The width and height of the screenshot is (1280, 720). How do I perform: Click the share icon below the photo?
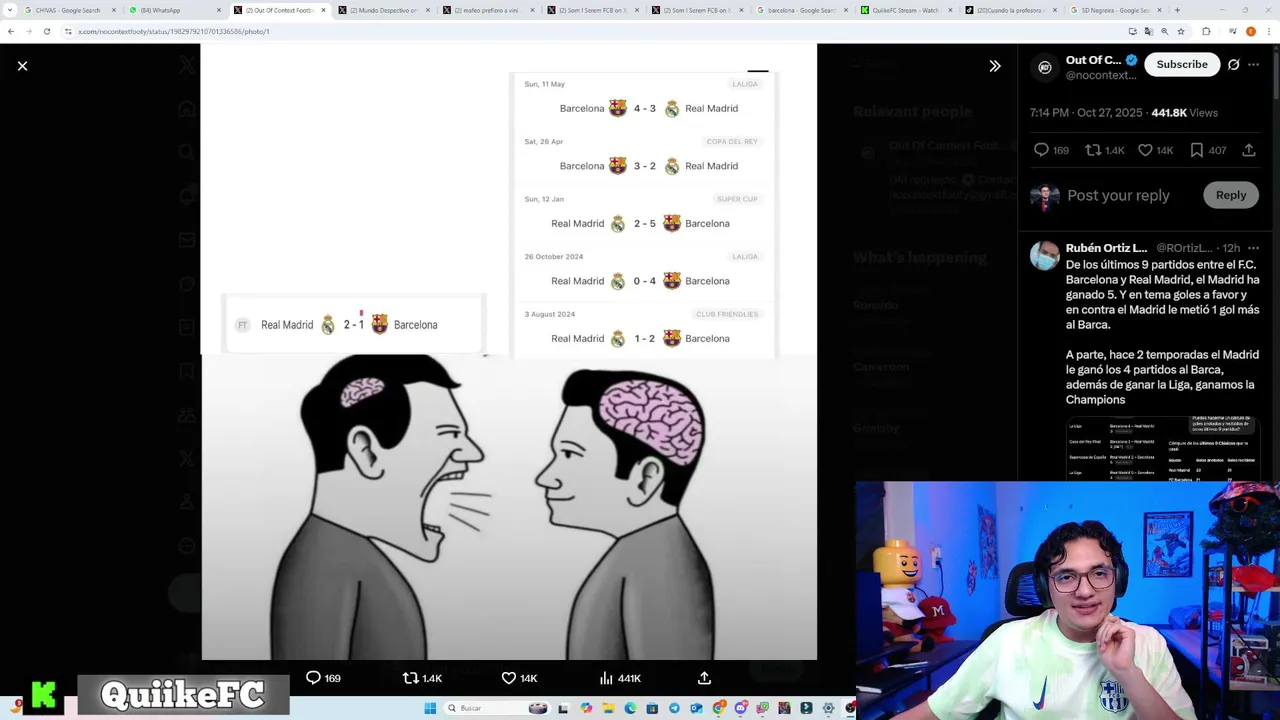[x=704, y=678]
